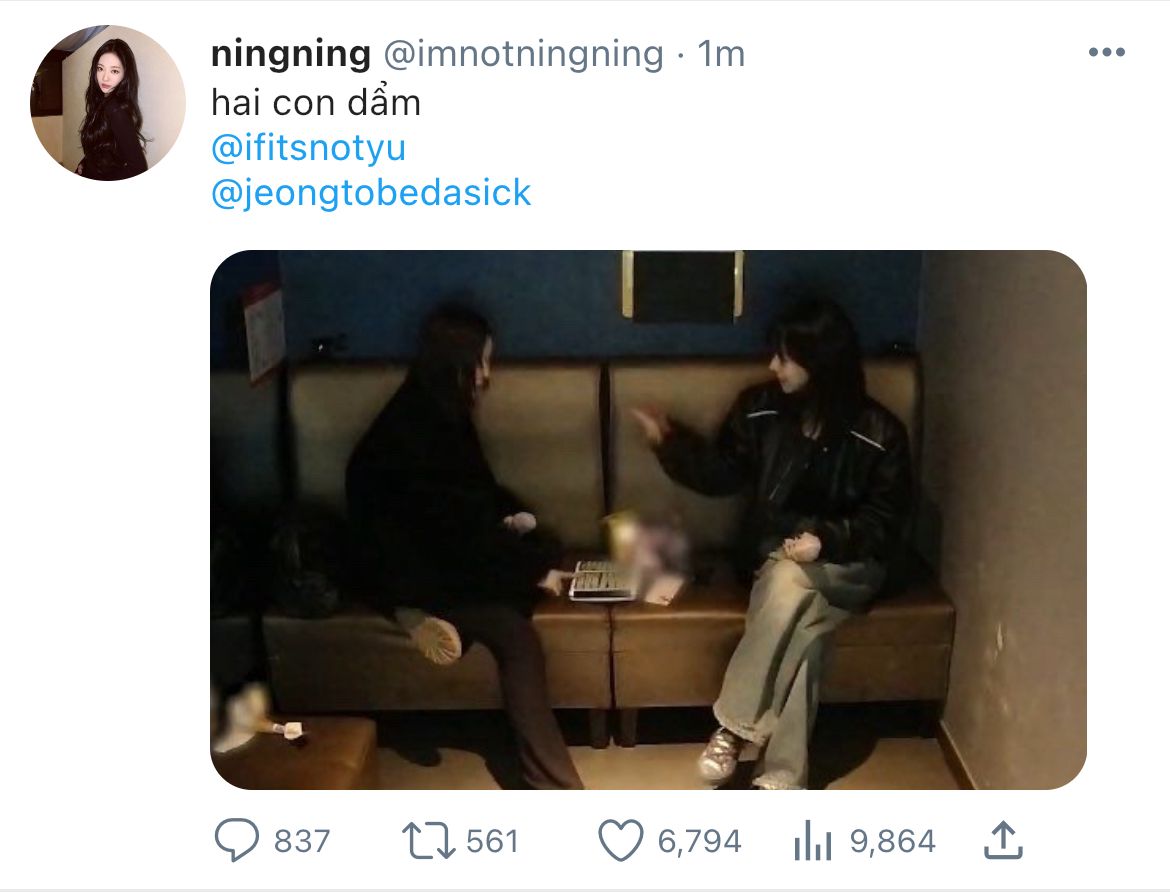1170x893 pixels.
Task: Click the 9,864 views count
Action: pos(892,841)
